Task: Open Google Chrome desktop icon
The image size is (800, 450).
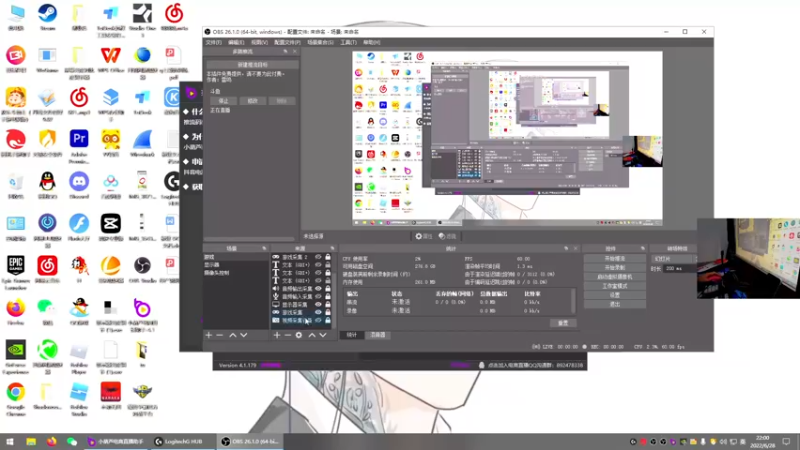Action: pyautogui.click(x=16, y=399)
